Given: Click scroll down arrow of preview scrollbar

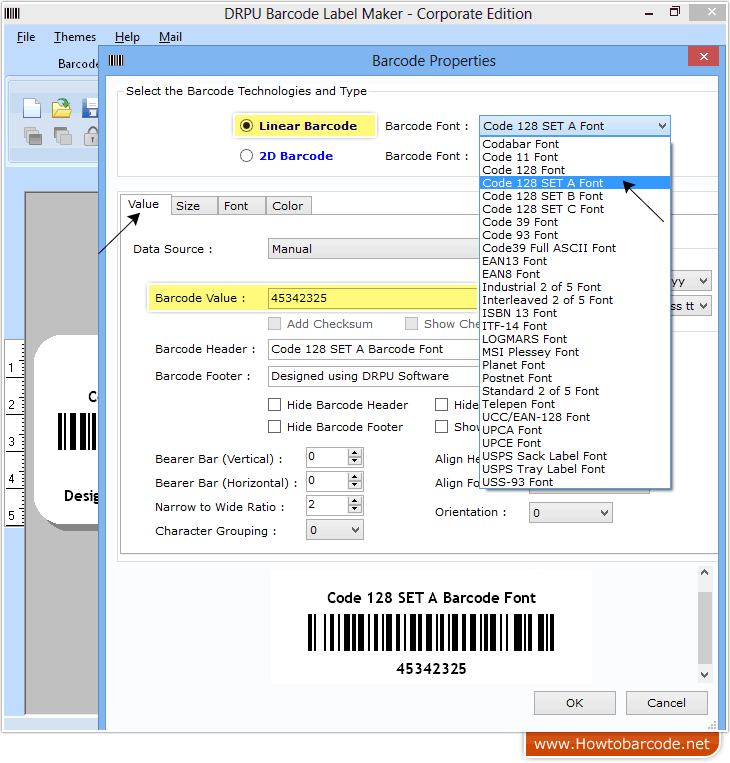Looking at the screenshot, I should pos(704,674).
